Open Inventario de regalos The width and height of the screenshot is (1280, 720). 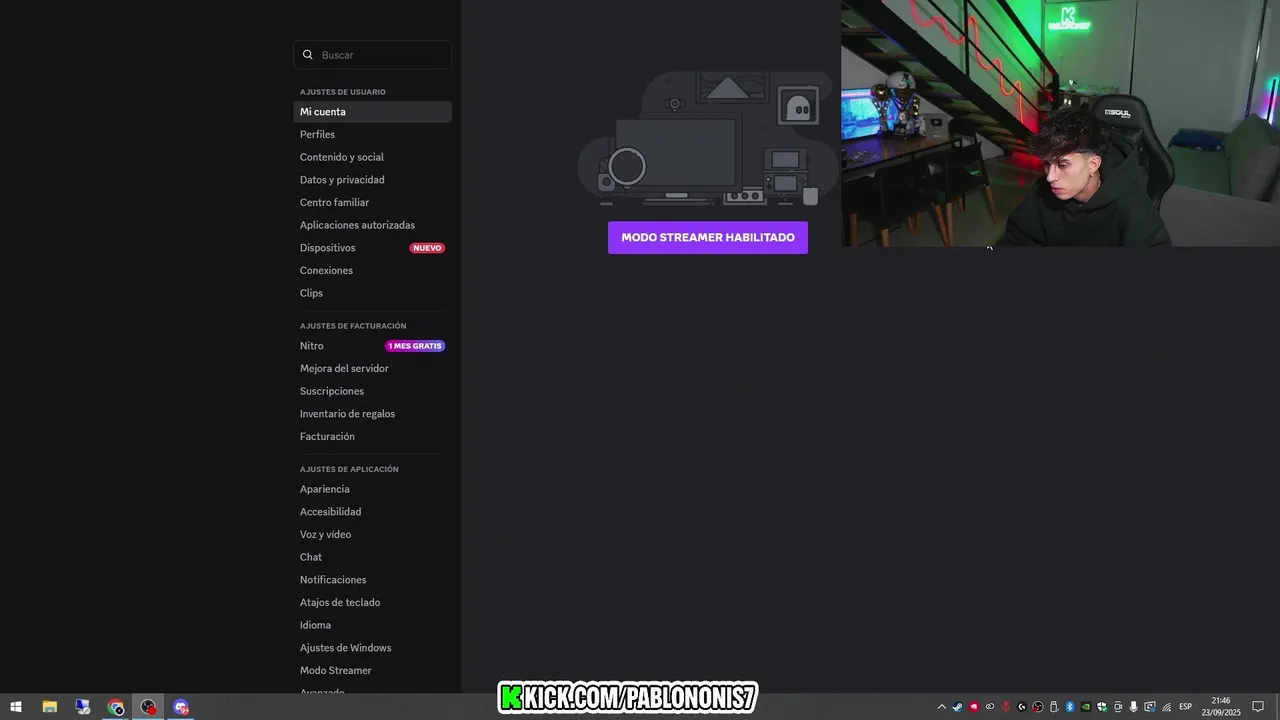point(372,414)
